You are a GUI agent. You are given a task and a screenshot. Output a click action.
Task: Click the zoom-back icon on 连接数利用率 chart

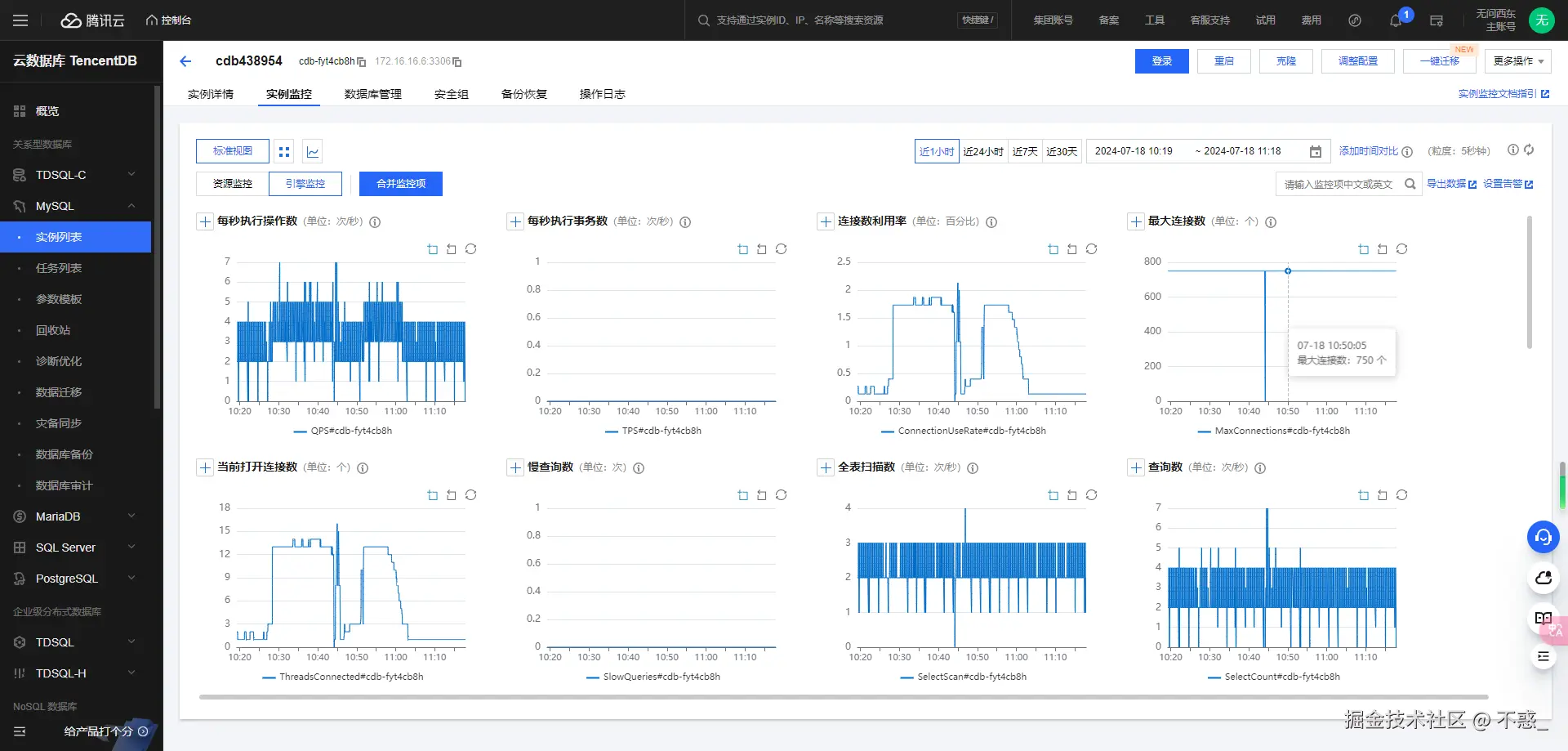(1072, 249)
